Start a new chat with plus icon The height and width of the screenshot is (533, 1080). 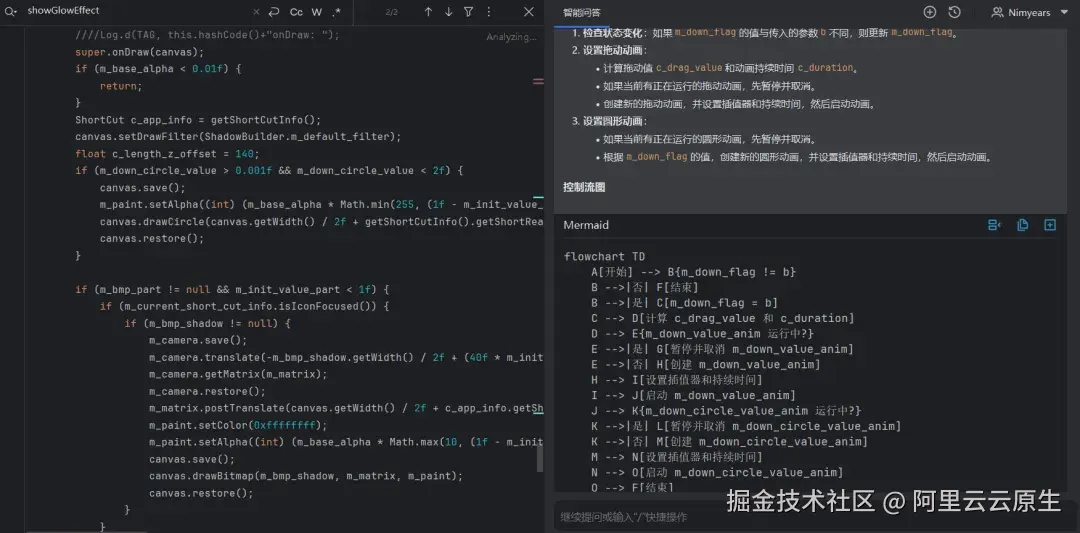click(x=930, y=12)
